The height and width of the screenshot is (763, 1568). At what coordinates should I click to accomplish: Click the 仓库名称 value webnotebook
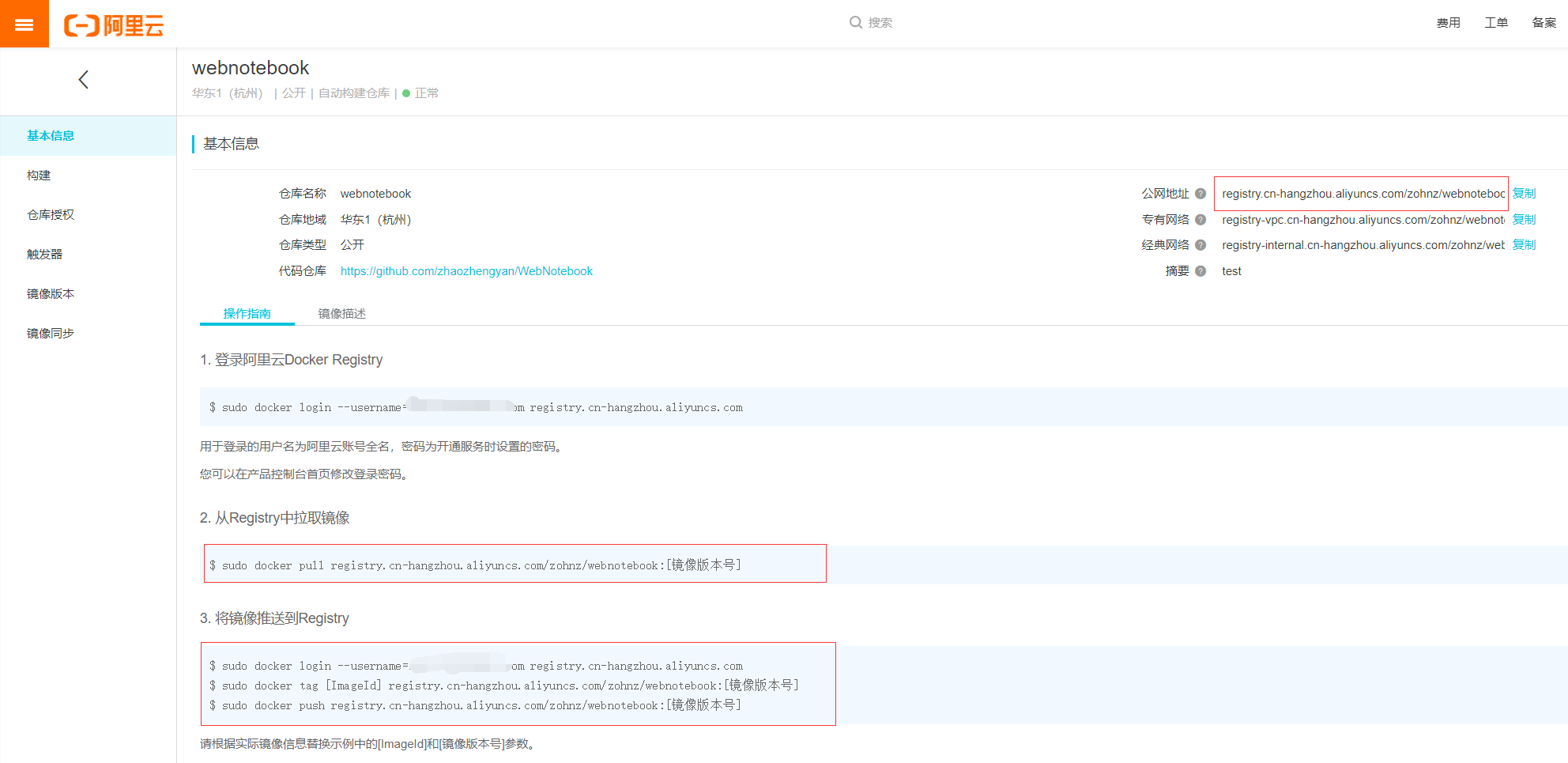375,194
